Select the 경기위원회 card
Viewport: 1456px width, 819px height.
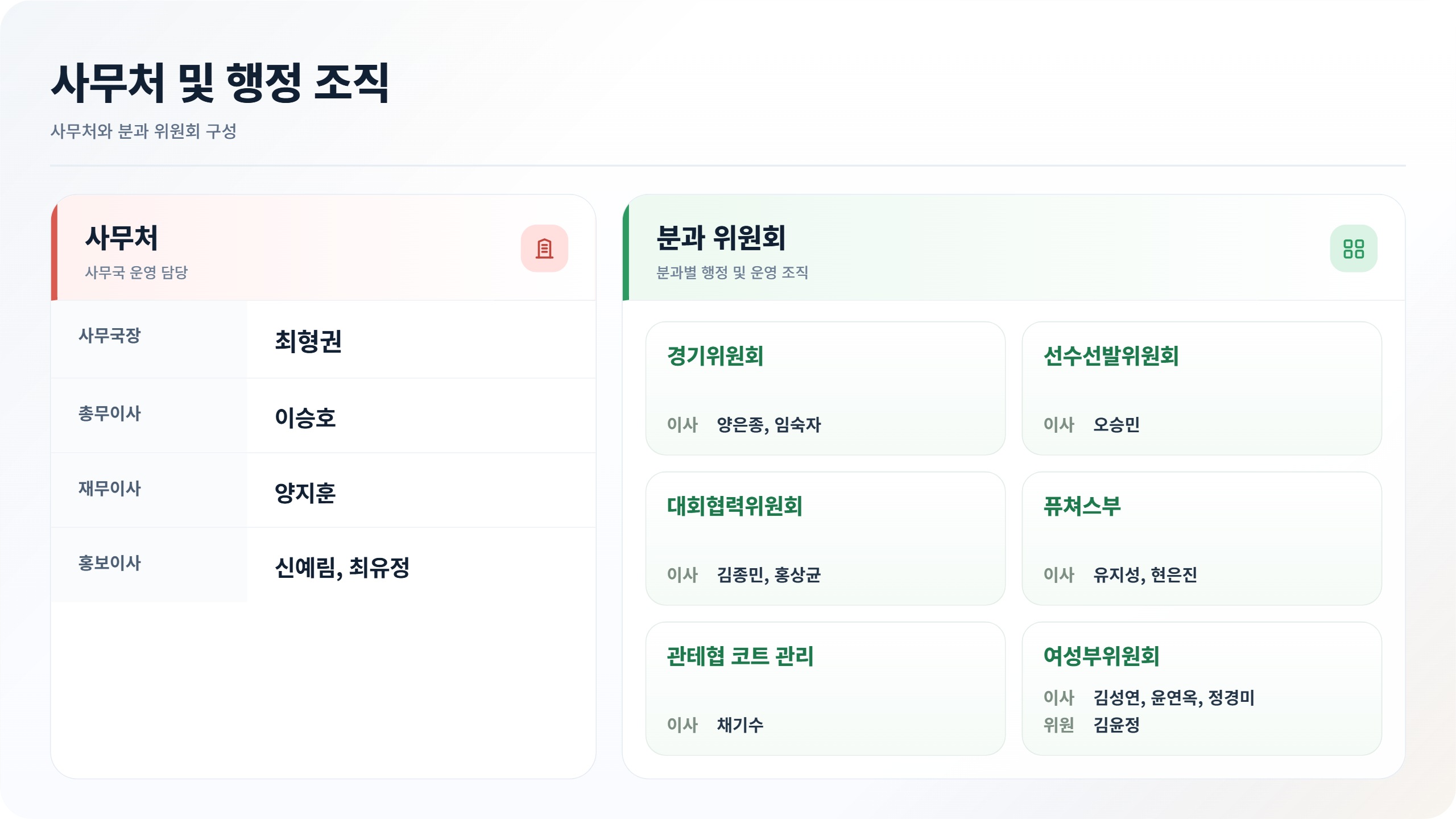point(825,388)
